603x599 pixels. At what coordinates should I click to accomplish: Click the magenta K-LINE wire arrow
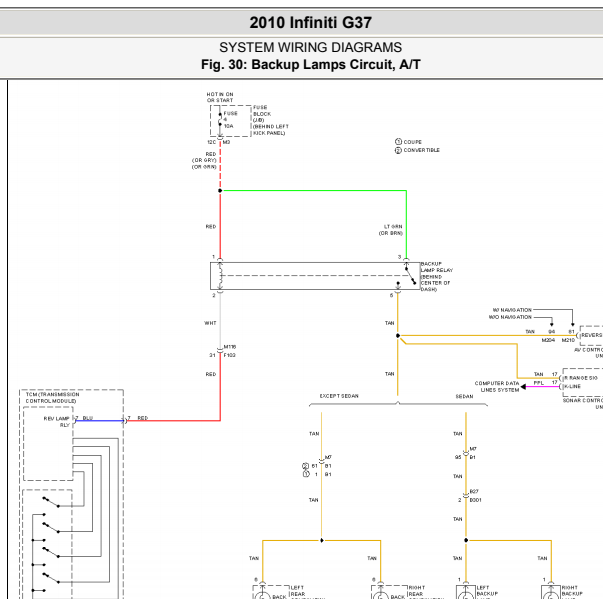coord(541,386)
